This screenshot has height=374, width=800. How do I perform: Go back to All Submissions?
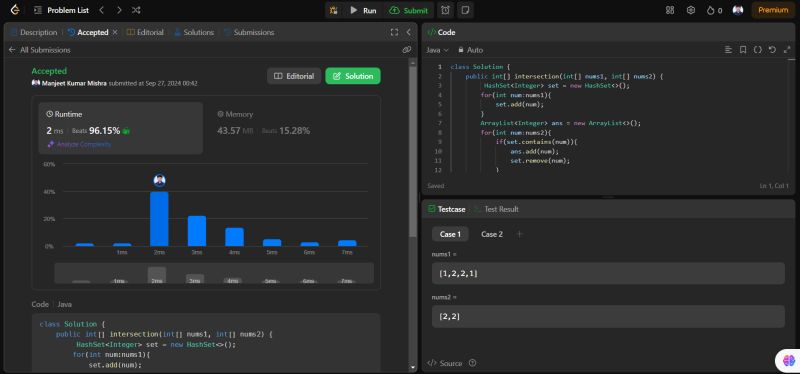tap(40, 50)
